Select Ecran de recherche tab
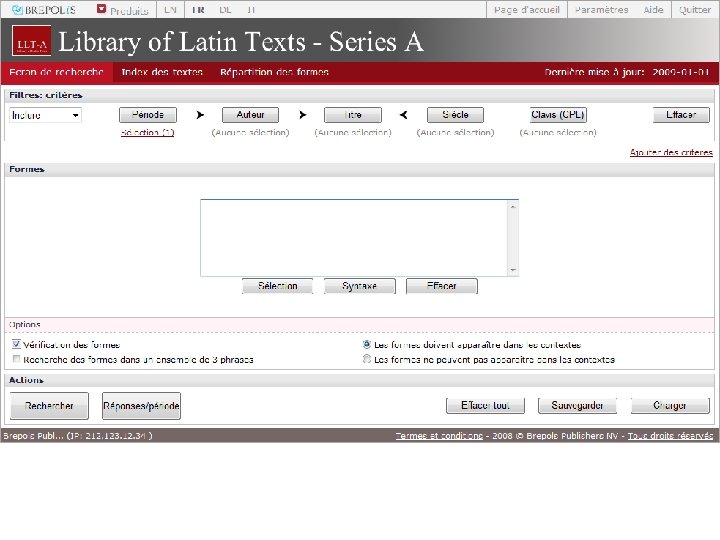720x540 pixels. 56,72
